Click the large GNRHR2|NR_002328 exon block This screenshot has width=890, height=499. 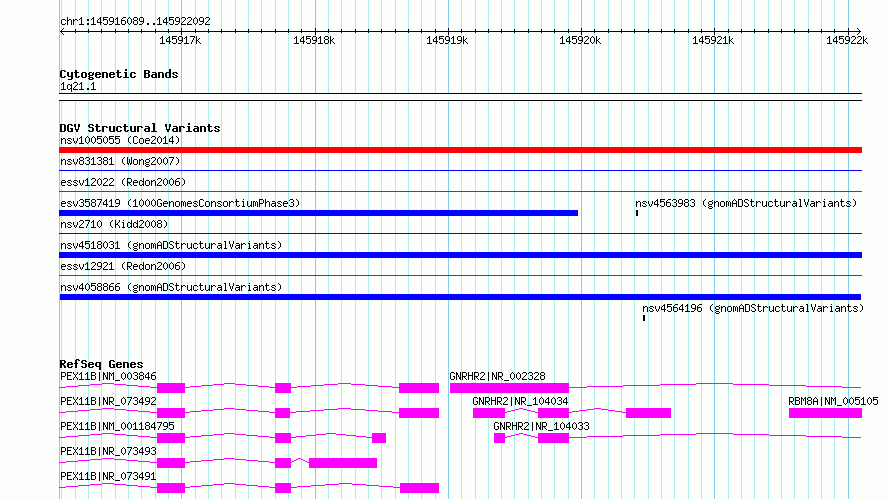pyautogui.click(x=509, y=388)
